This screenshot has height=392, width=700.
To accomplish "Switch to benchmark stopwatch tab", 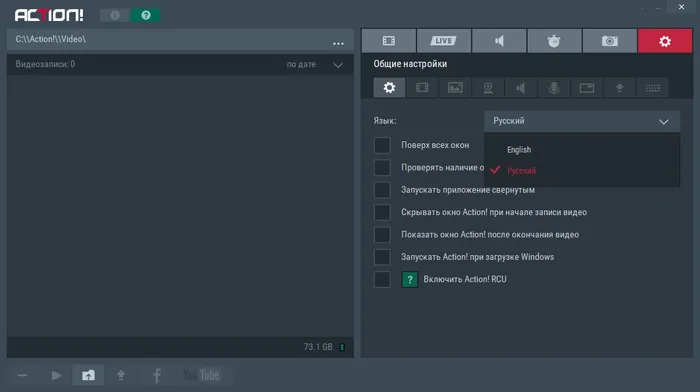I will 554,41.
